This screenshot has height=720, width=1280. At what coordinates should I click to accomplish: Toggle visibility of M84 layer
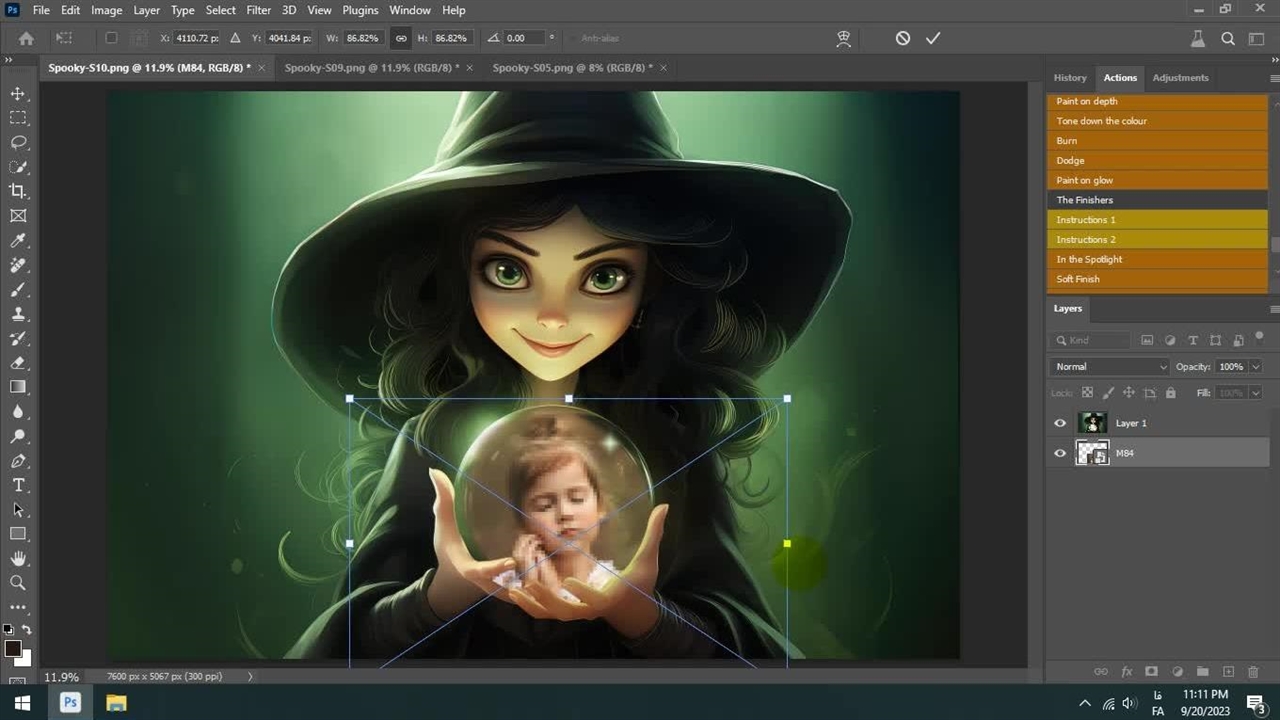tap(1060, 453)
